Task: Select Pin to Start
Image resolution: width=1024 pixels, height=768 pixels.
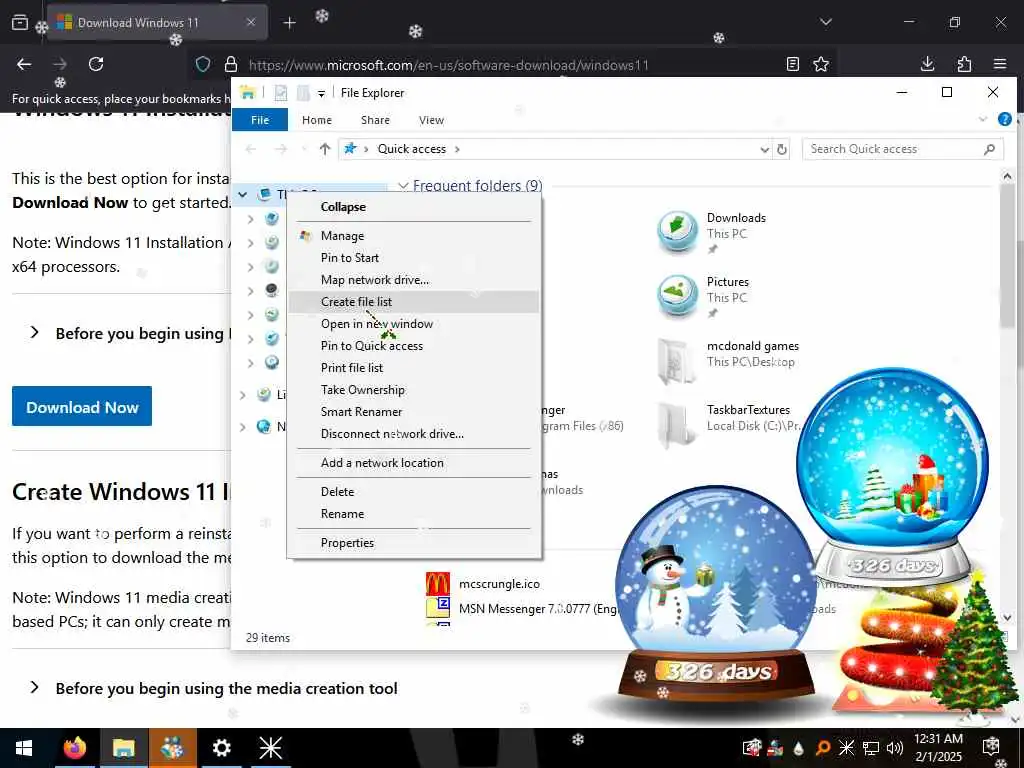Action: (x=414, y=257)
